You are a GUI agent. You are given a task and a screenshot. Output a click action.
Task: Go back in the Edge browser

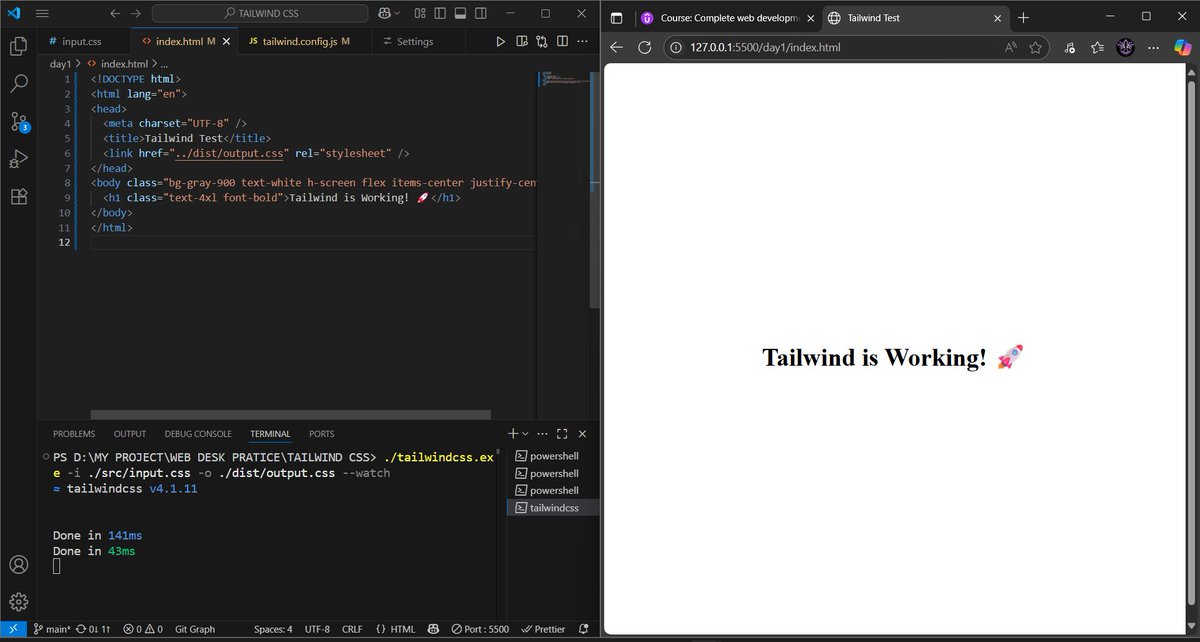click(x=616, y=47)
